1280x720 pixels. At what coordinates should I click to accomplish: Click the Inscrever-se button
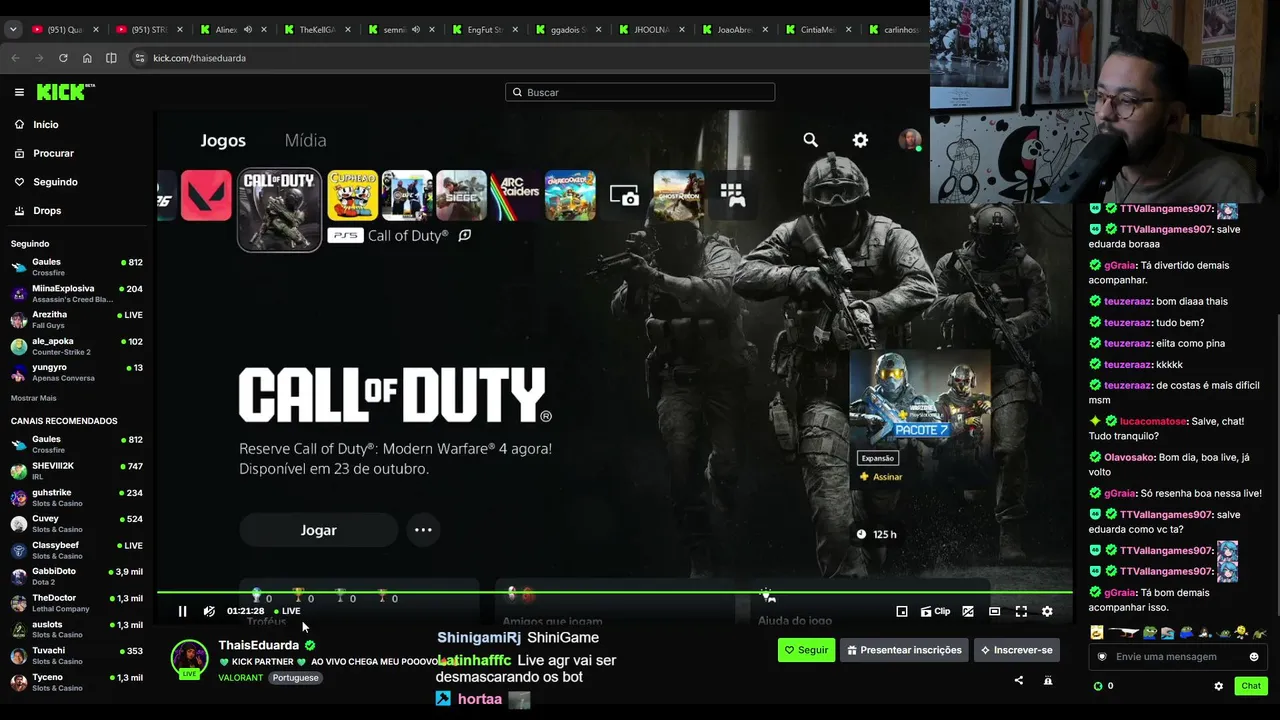pos(1016,650)
